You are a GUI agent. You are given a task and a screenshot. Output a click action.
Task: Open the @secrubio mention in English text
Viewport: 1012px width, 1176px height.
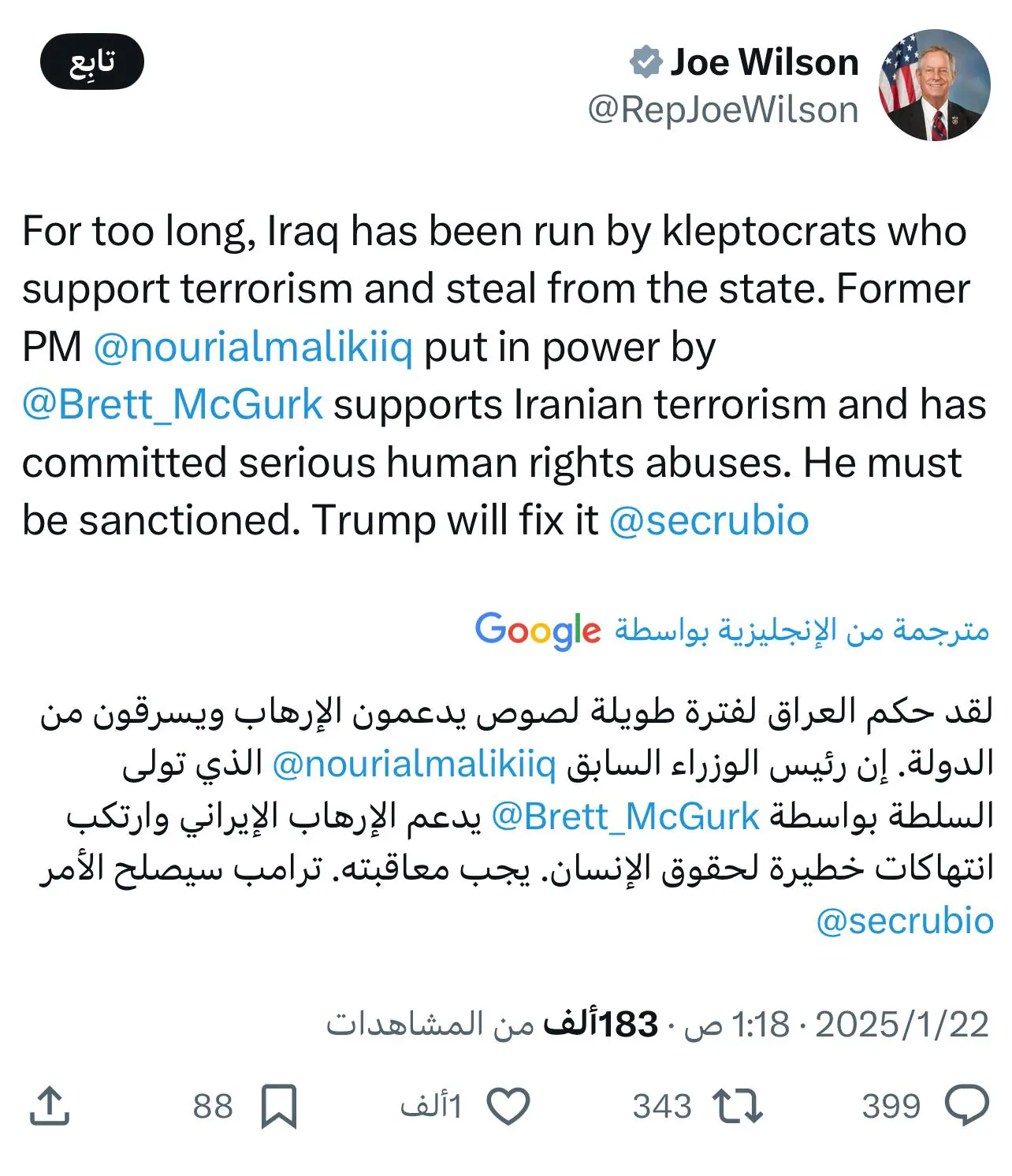pos(709,520)
